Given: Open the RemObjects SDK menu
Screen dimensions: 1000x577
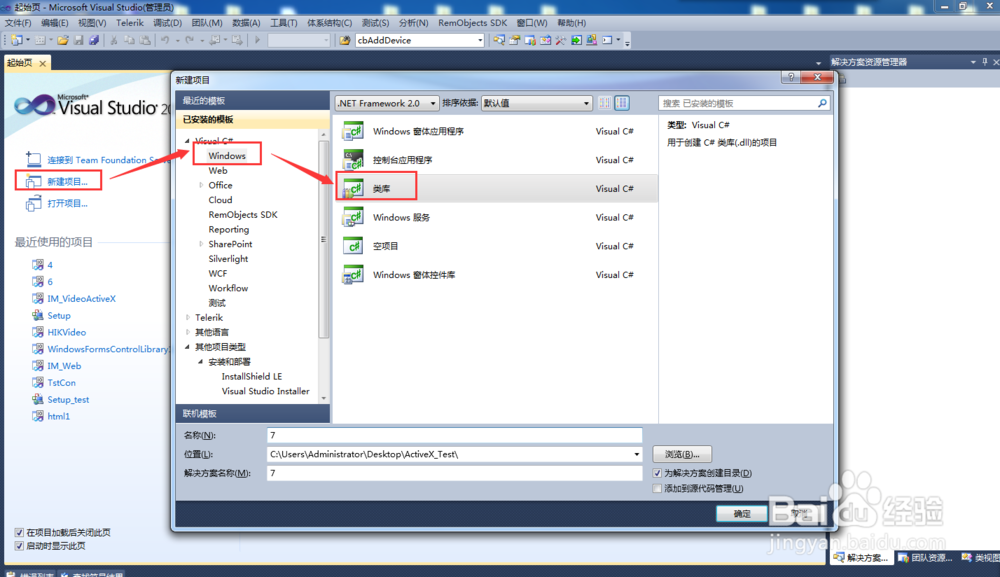Looking at the screenshot, I should click(473, 23).
